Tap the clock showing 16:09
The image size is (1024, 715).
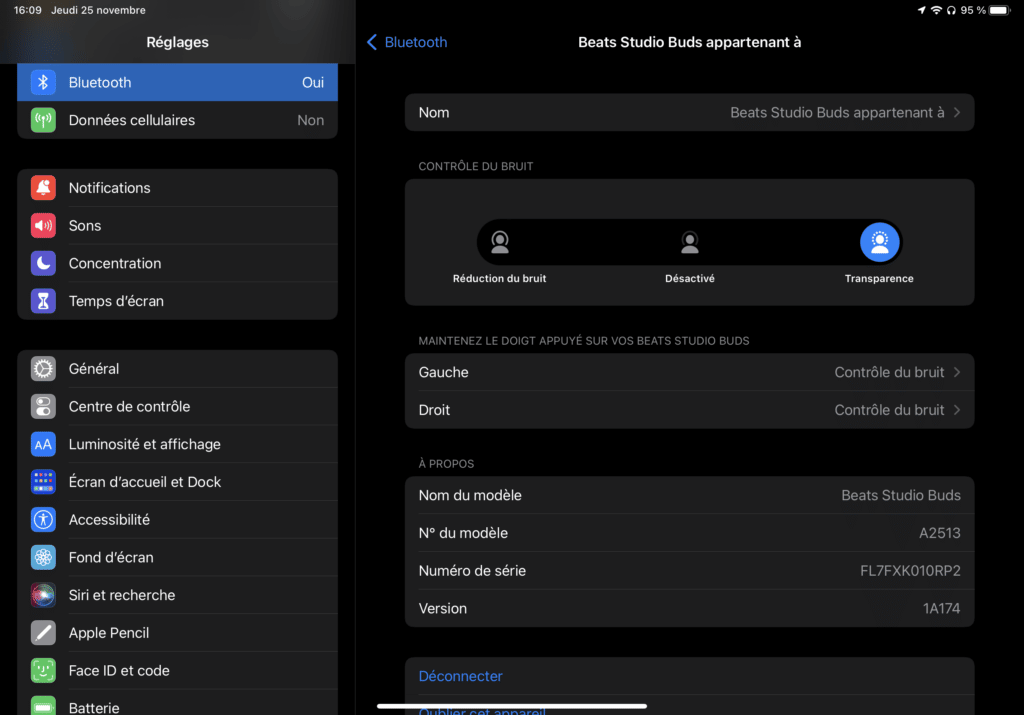click(27, 10)
